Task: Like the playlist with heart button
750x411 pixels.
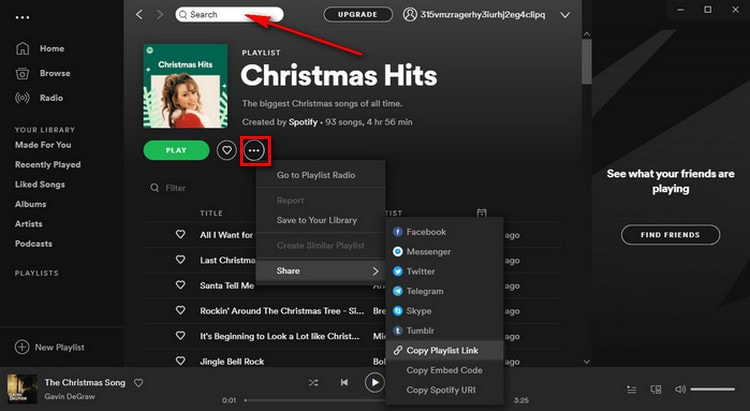Action: tap(227, 150)
